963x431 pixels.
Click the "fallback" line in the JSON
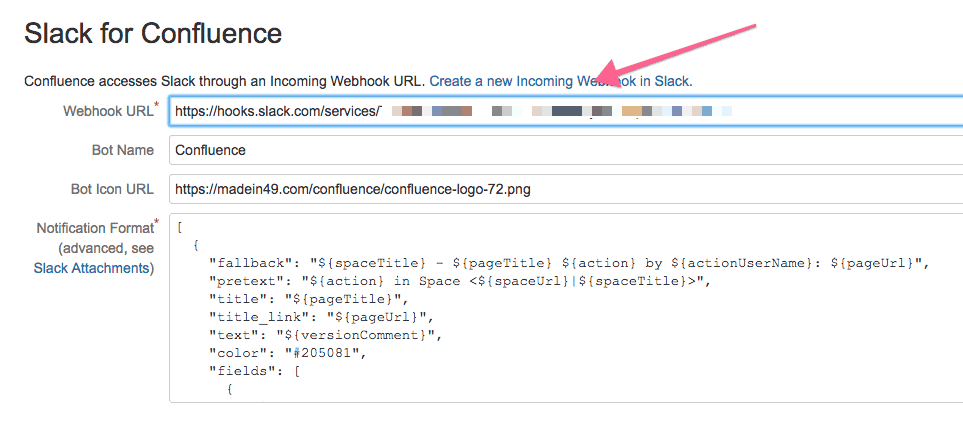click(x=571, y=263)
